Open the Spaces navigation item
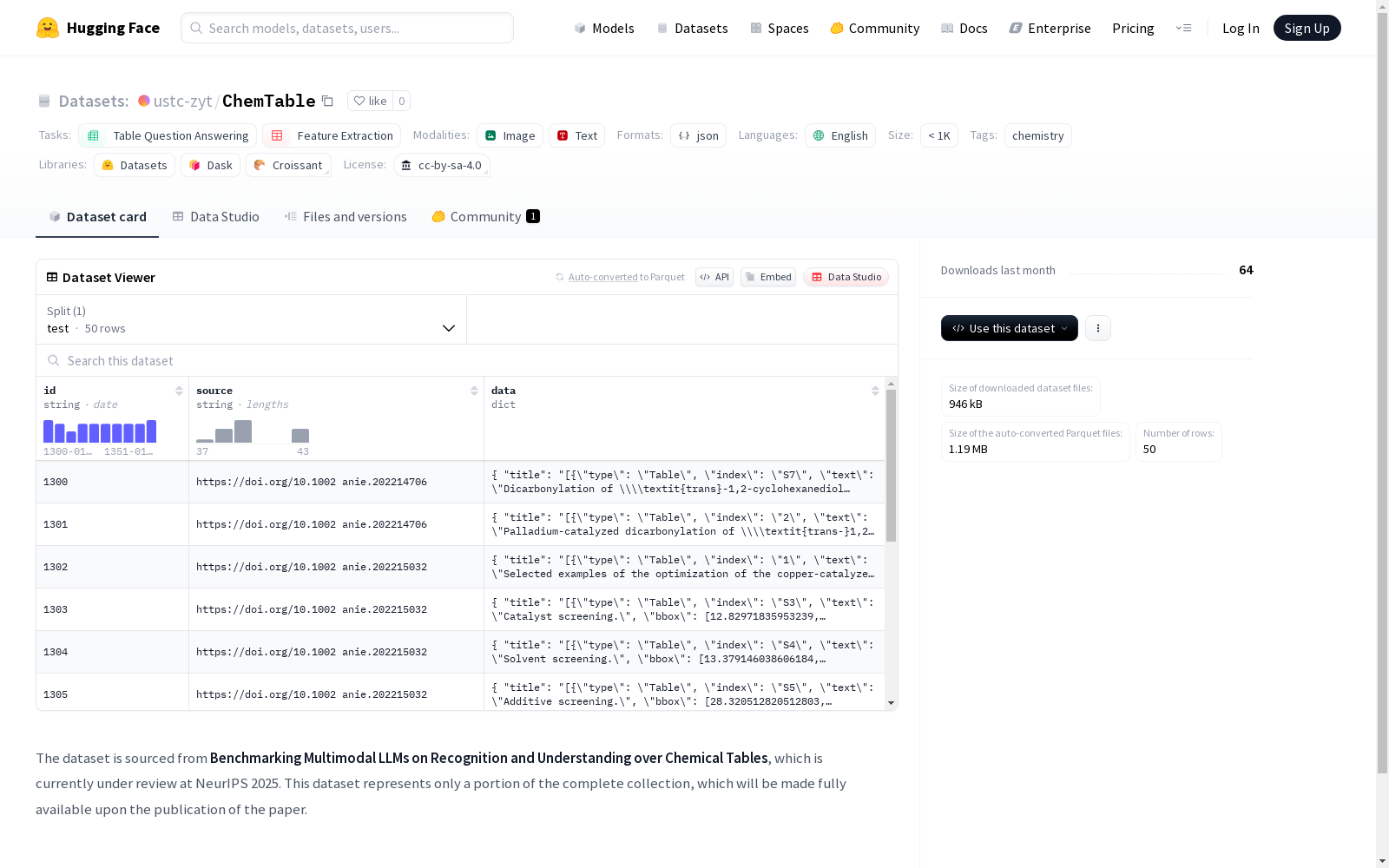1389x868 pixels. [780, 28]
